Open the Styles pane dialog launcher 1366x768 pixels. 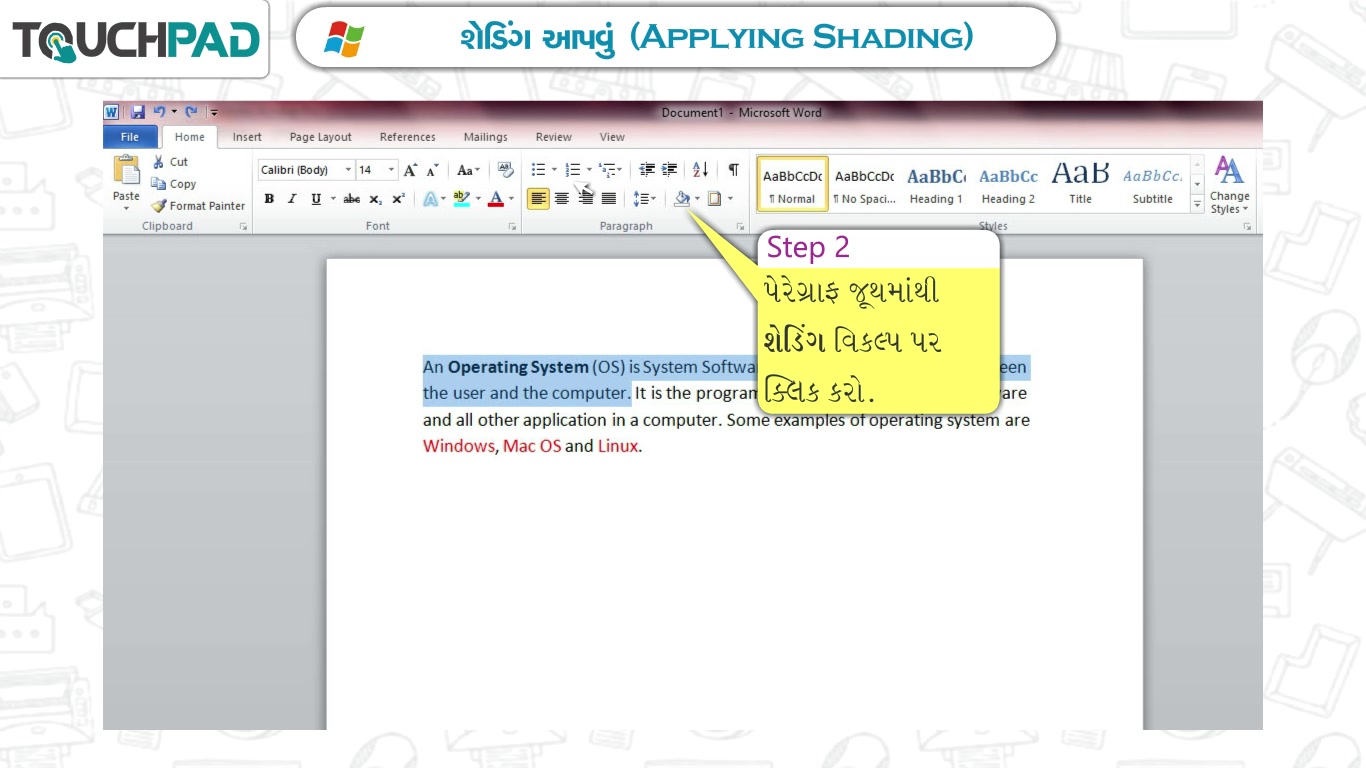coord(1247,227)
